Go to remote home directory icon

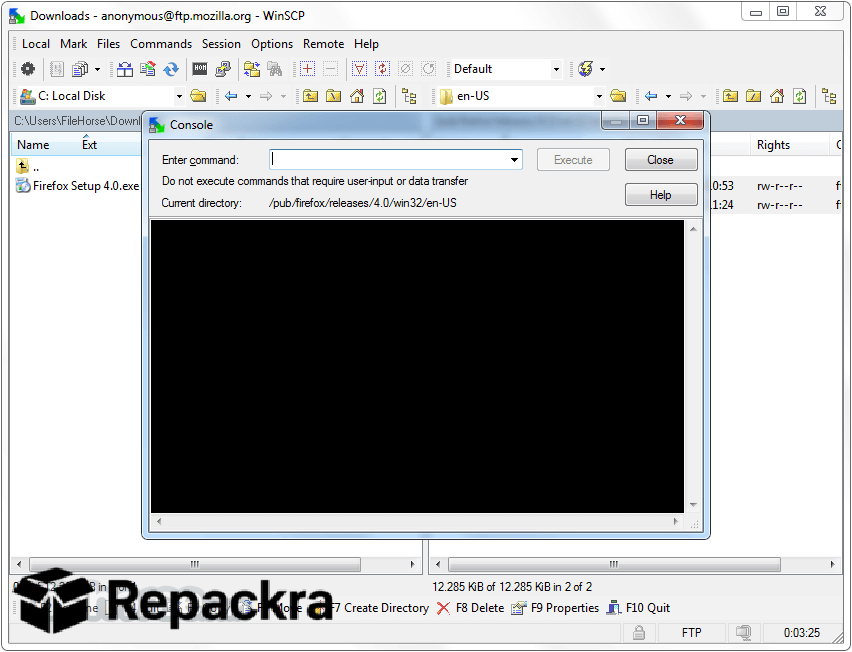coord(777,96)
